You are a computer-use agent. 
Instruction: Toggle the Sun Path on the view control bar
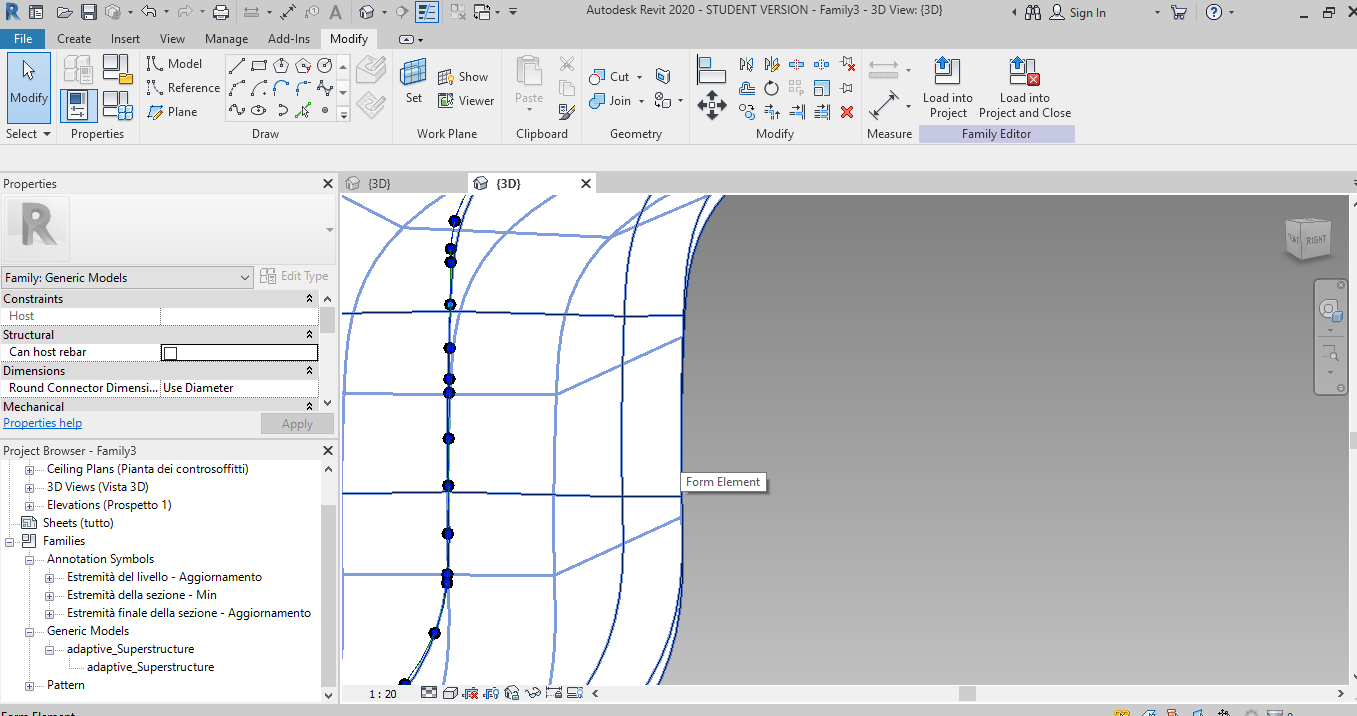490,692
